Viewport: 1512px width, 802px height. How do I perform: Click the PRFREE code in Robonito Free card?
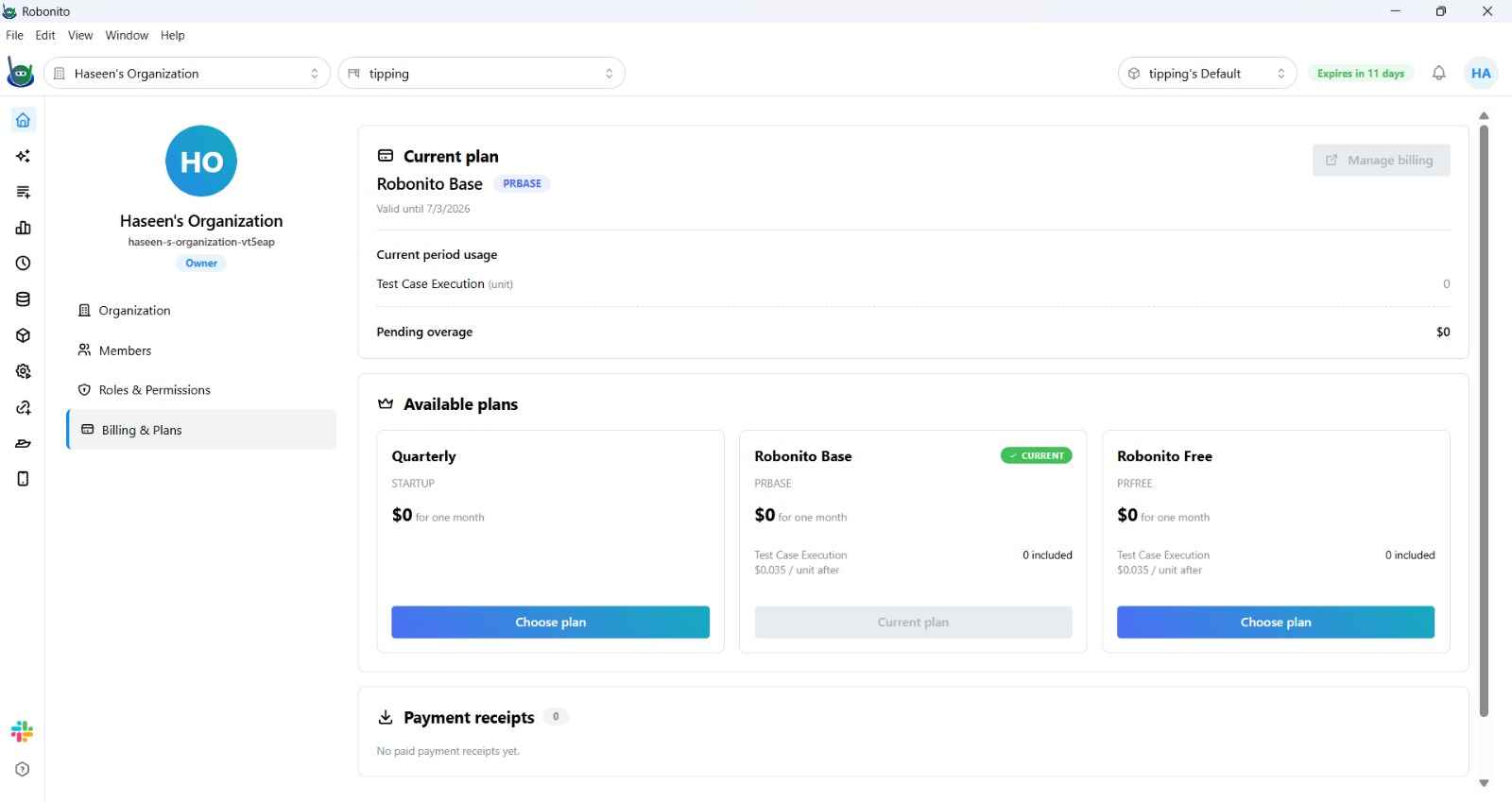(1135, 483)
